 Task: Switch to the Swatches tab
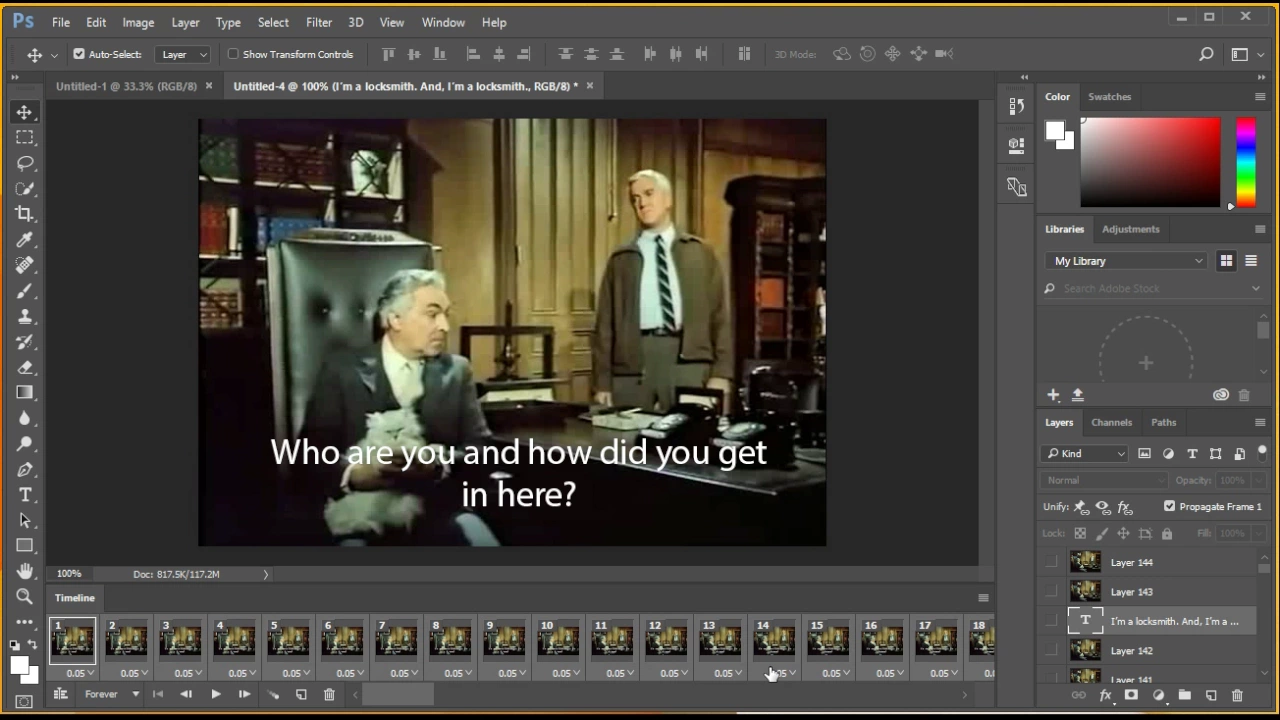(x=1109, y=97)
